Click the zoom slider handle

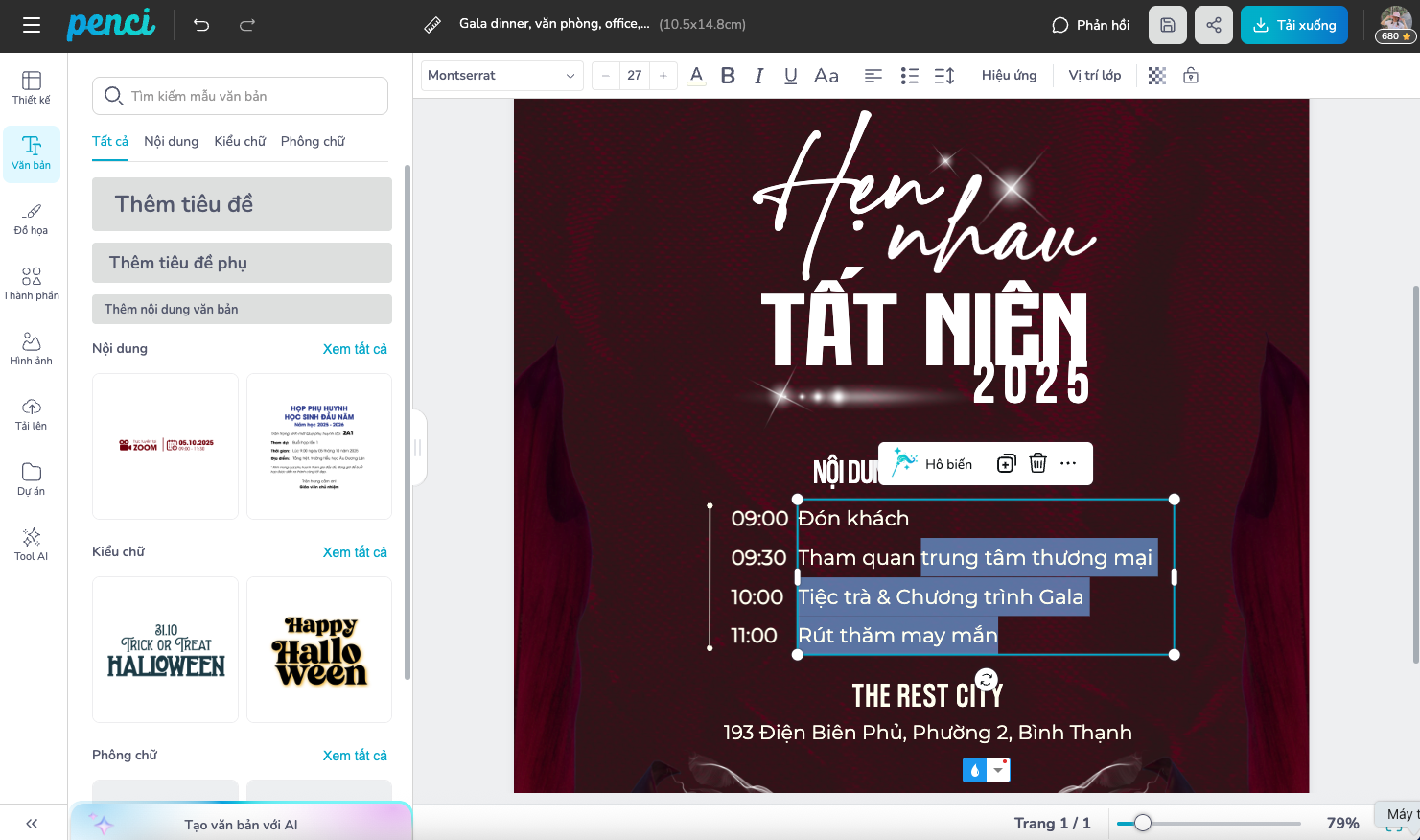1142,823
